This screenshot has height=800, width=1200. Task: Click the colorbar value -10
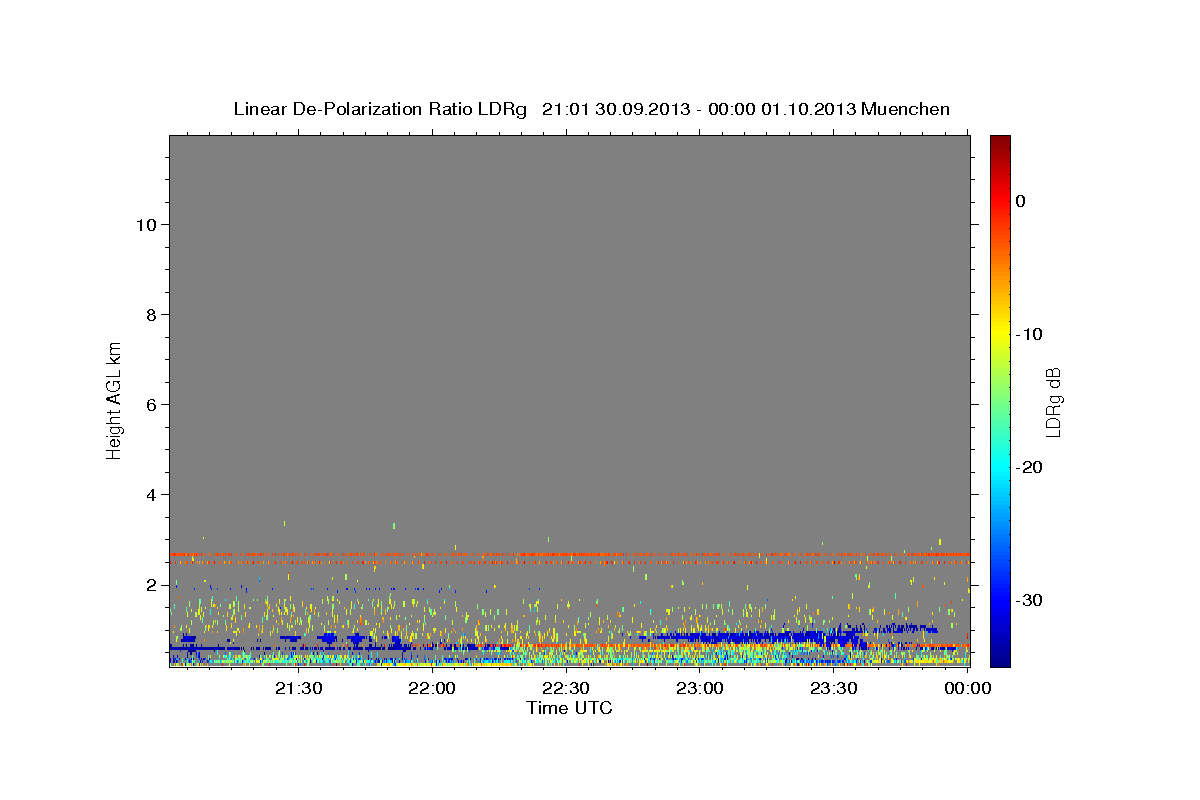tap(1029, 334)
